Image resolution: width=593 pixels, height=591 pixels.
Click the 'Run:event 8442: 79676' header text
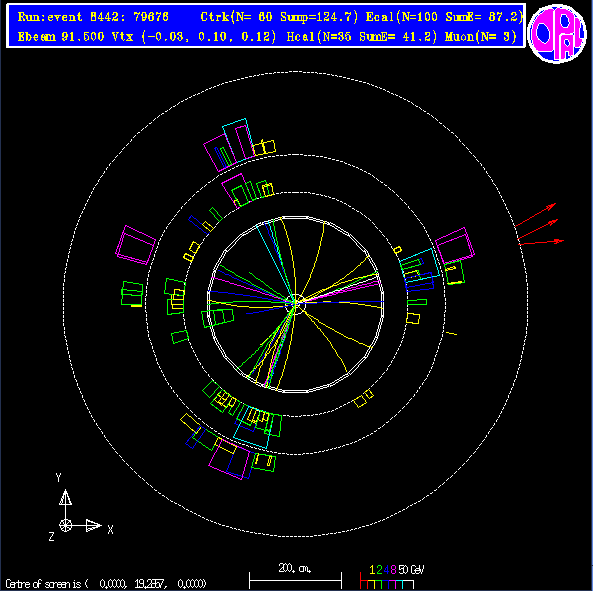[x=93, y=17]
